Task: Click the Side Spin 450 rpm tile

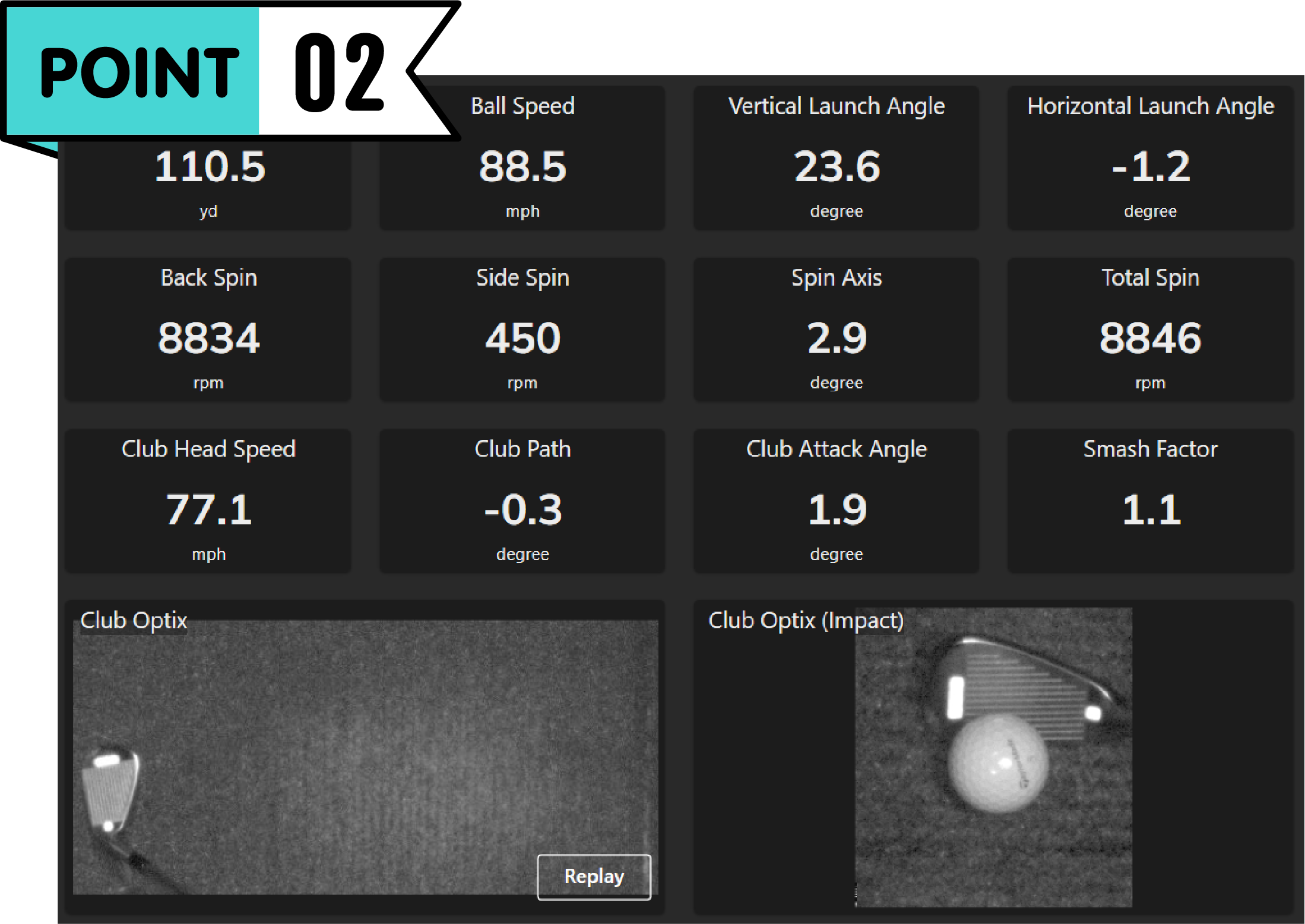Action: [x=522, y=330]
